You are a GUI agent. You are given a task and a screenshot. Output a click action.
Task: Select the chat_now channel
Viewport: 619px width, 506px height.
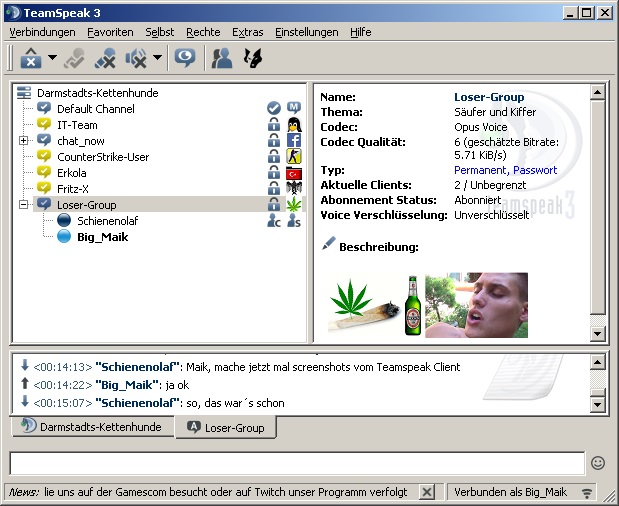pos(81,141)
